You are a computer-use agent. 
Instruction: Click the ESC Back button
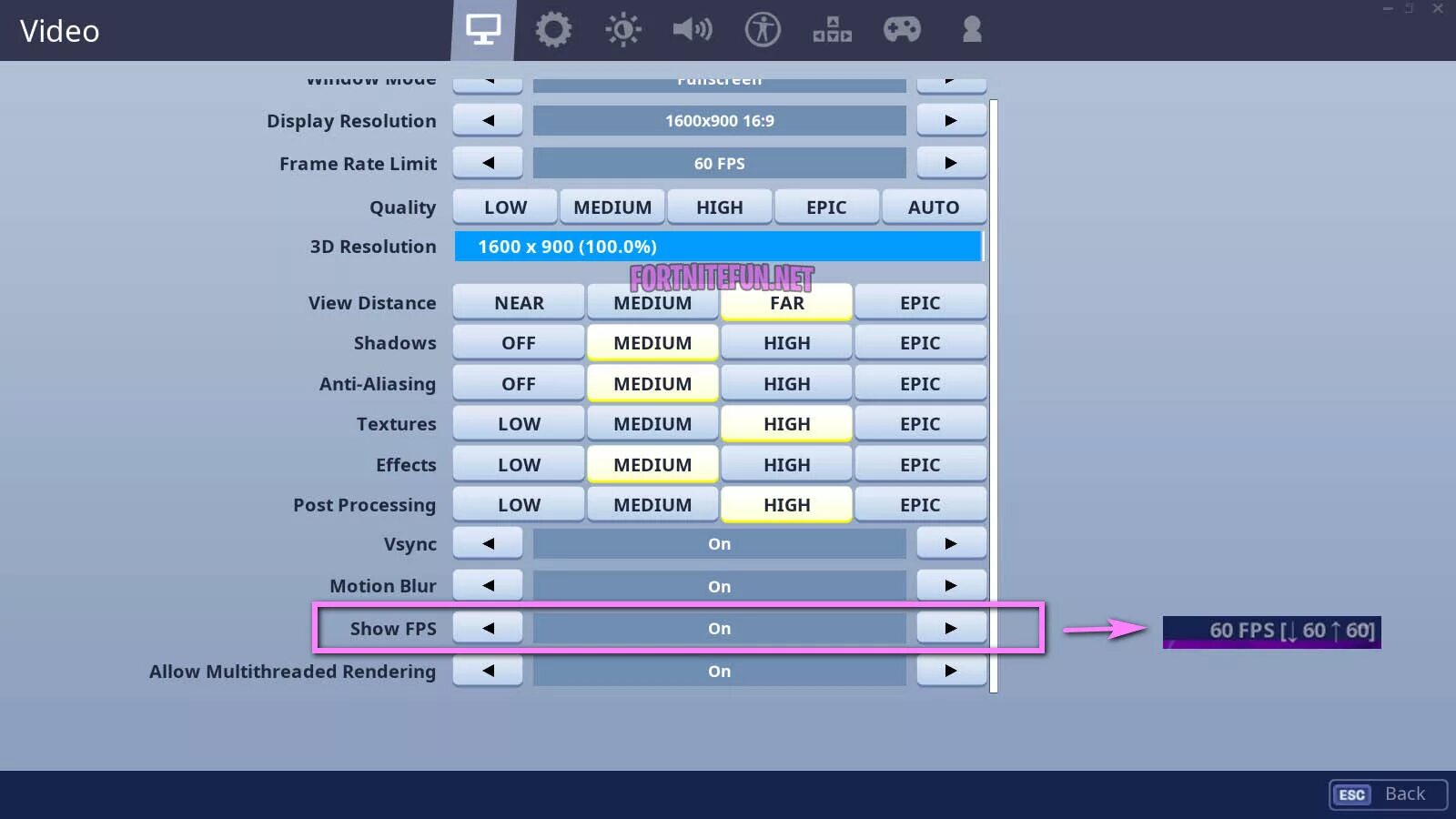coord(1388,794)
